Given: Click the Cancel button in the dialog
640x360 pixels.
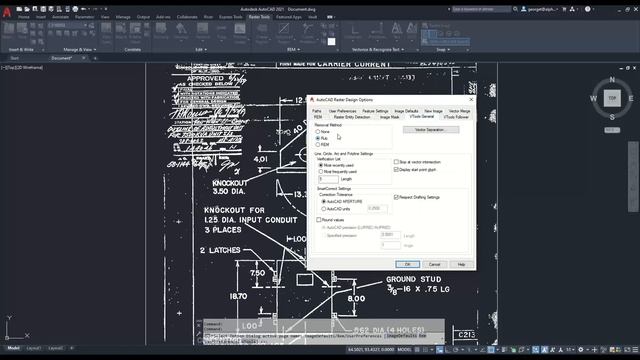Looking at the screenshot, I should coord(434,264).
